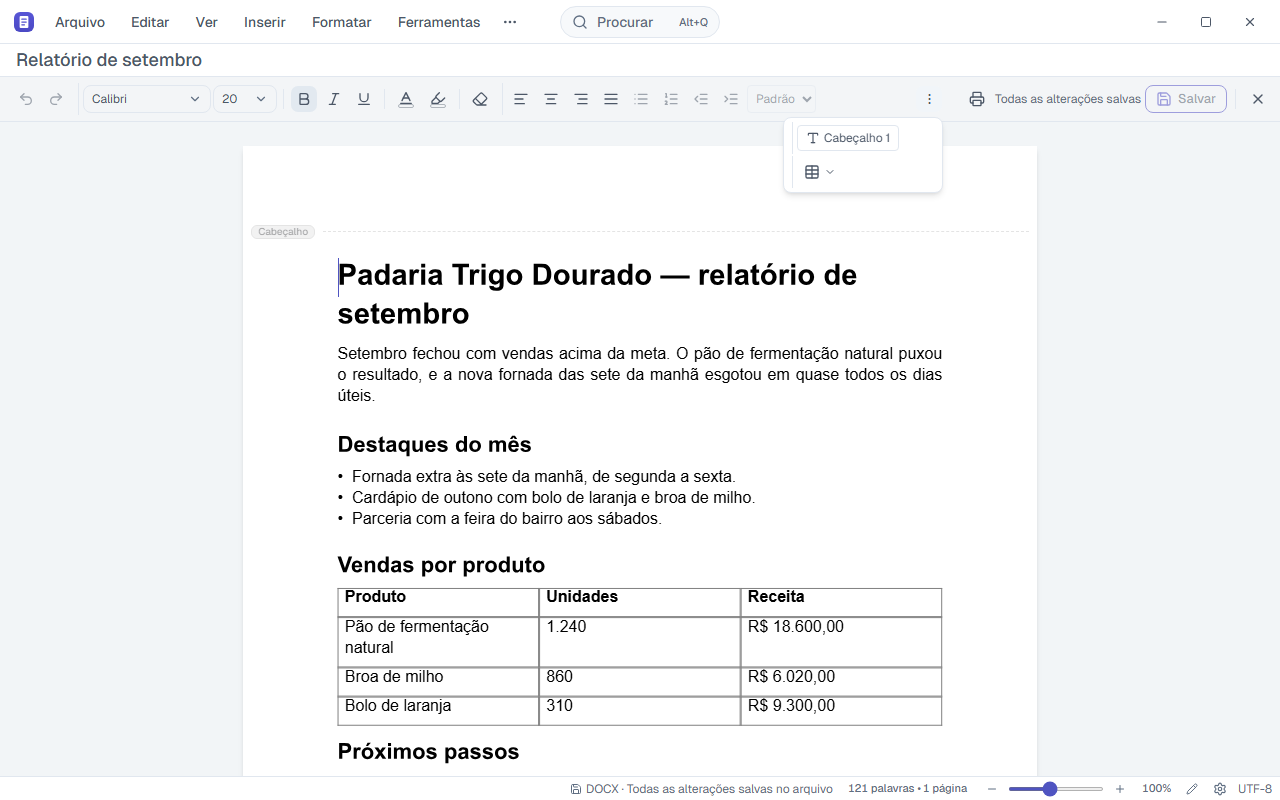Click the 310 units cell
The width and height of the screenshot is (1280, 800).
(x=640, y=711)
